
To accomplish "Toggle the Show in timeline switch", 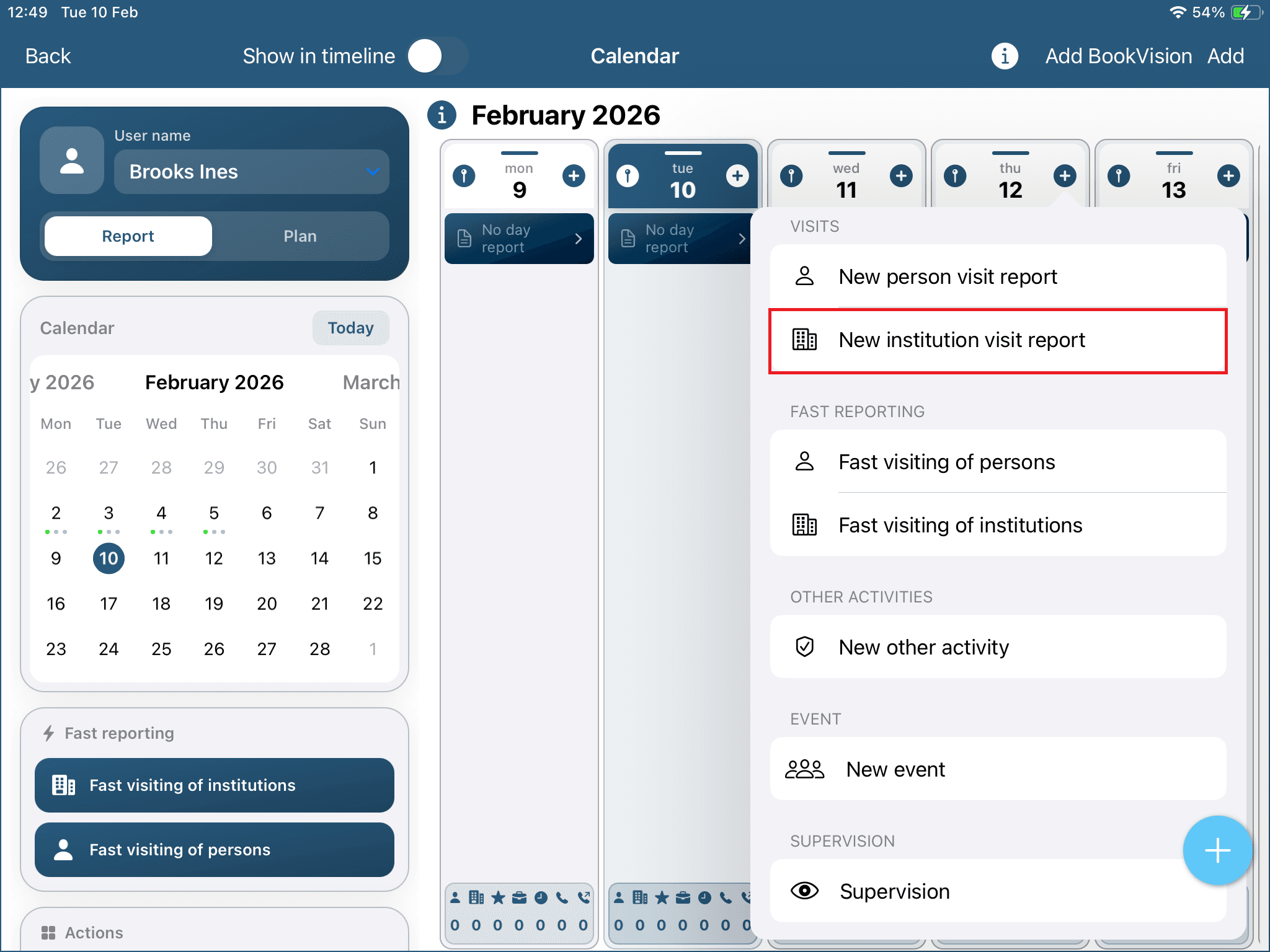I will point(438,56).
